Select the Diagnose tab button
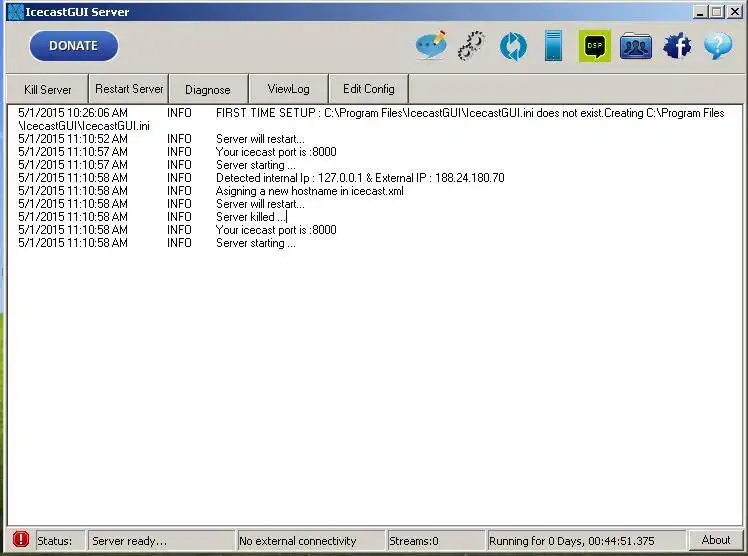The width and height of the screenshot is (748, 556). click(208, 89)
